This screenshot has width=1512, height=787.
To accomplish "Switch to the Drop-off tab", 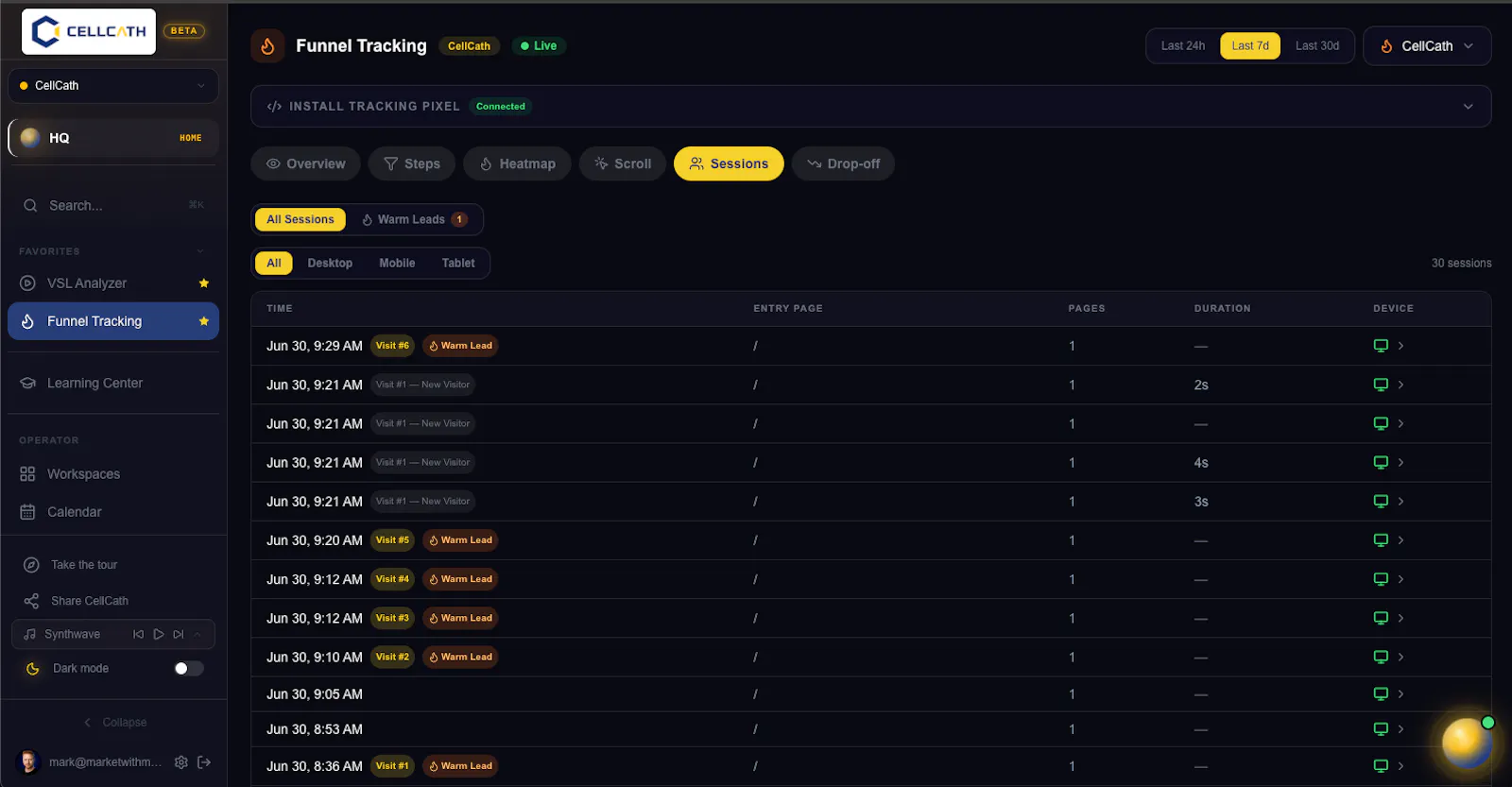I will point(843,163).
